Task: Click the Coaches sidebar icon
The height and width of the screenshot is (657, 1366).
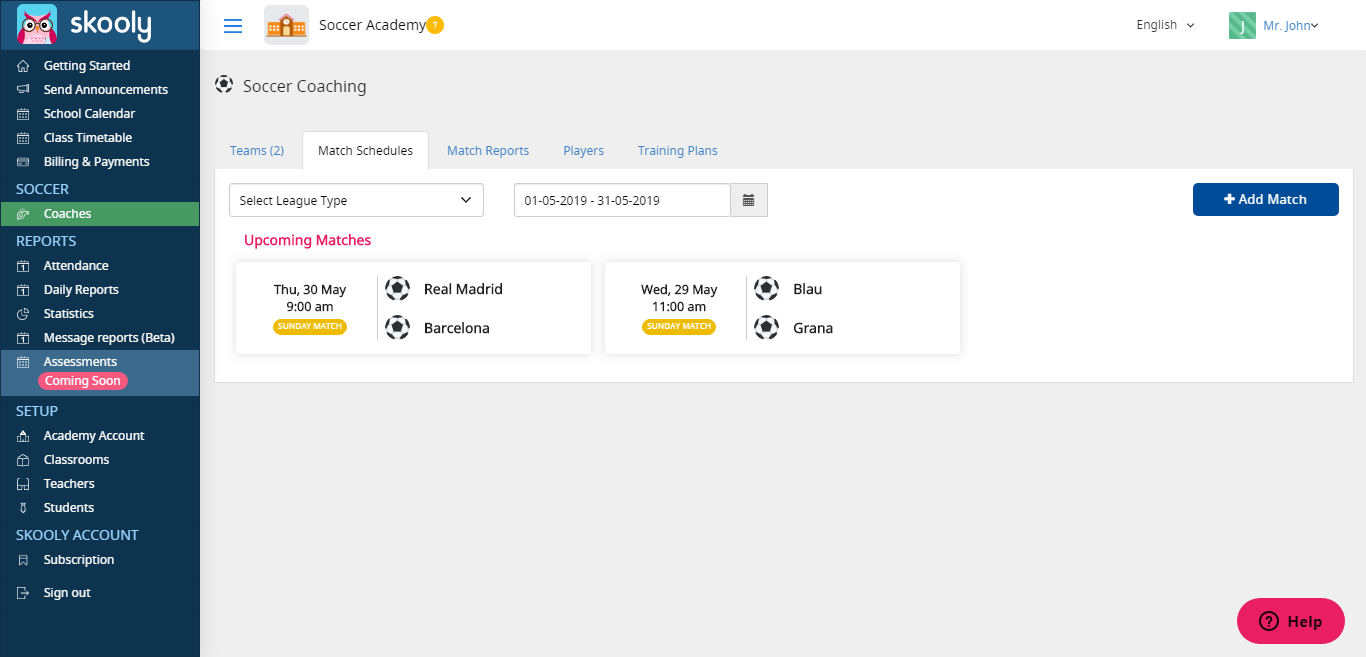Action: [23, 214]
